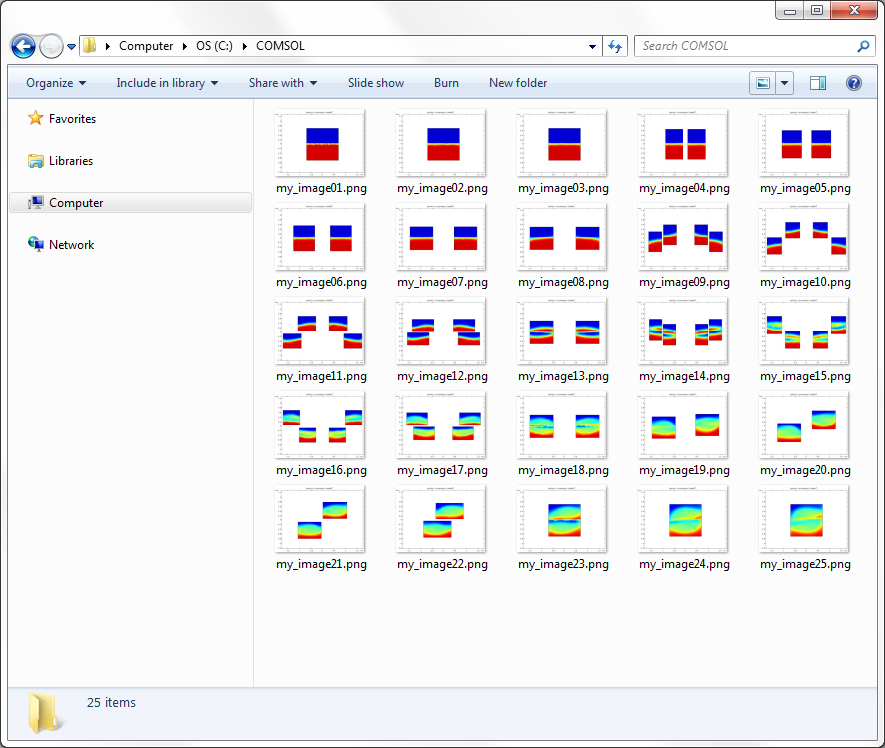The height and width of the screenshot is (748, 885).
Task: Expand the breadcrumb arrow before Computer
Action: pos(107,46)
